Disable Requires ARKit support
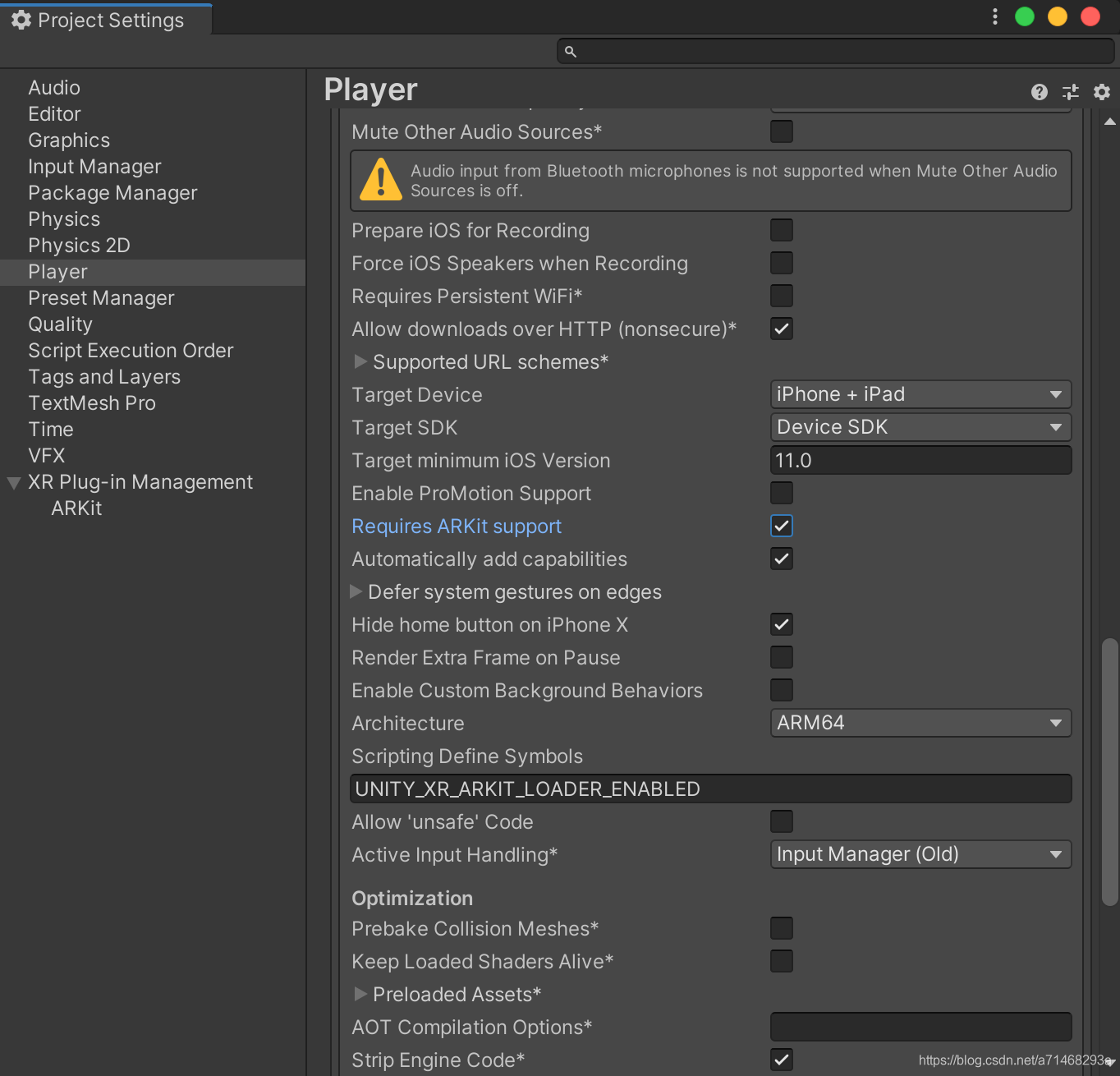 pos(781,526)
